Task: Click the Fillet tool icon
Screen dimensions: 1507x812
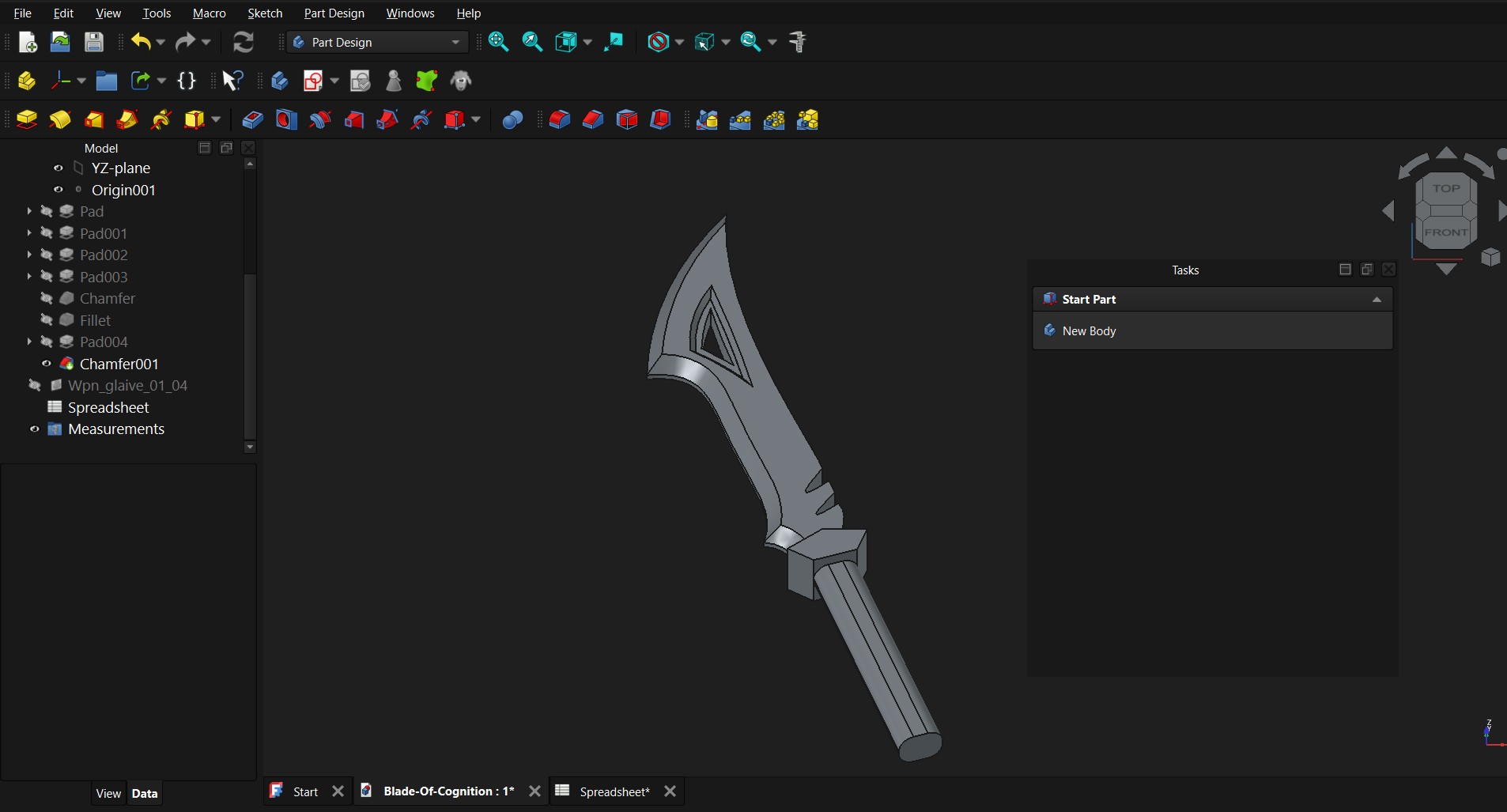Action: (x=560, y=119)
